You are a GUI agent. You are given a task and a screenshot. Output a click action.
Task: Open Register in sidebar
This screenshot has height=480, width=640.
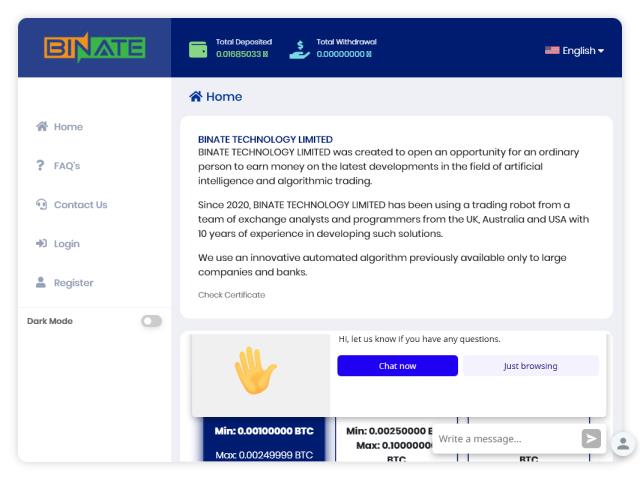tap(73, 283)
